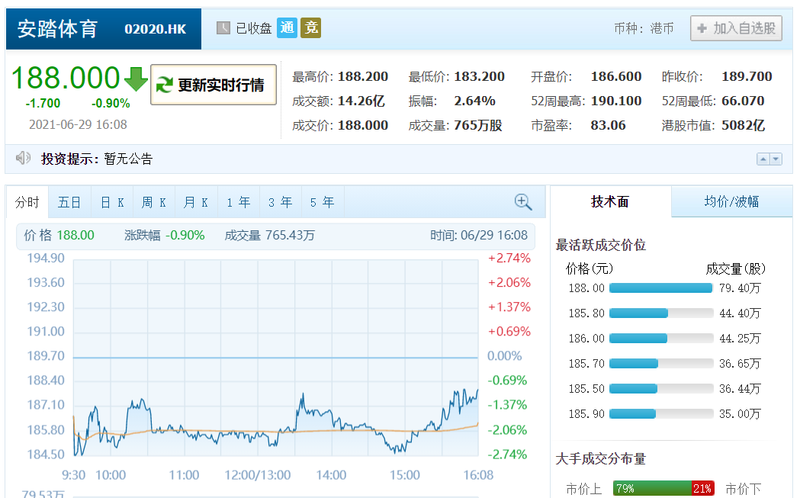Click the gold 竞 badge icon

310,28
